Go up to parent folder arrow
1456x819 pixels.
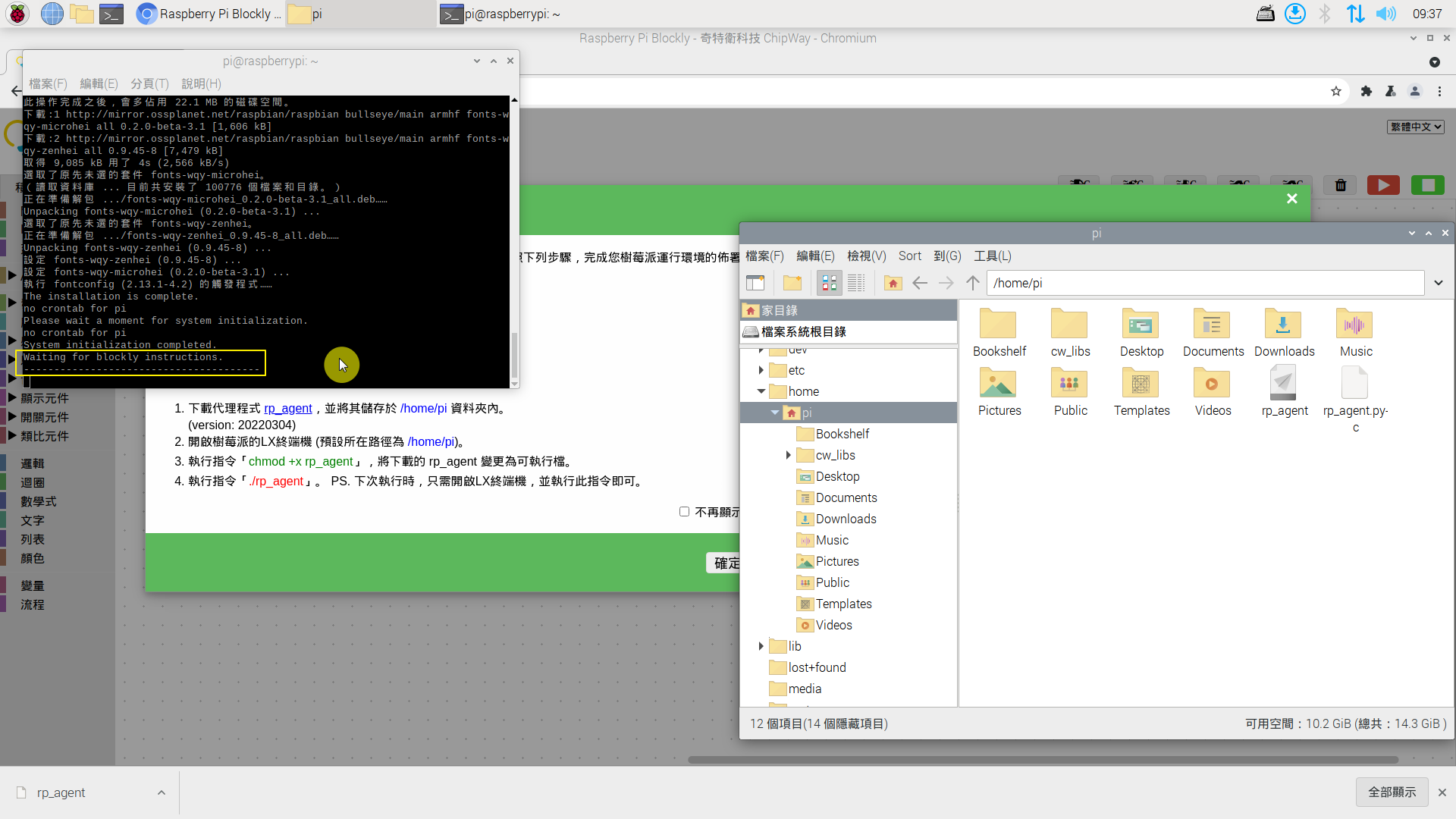[x=973, y=283]
